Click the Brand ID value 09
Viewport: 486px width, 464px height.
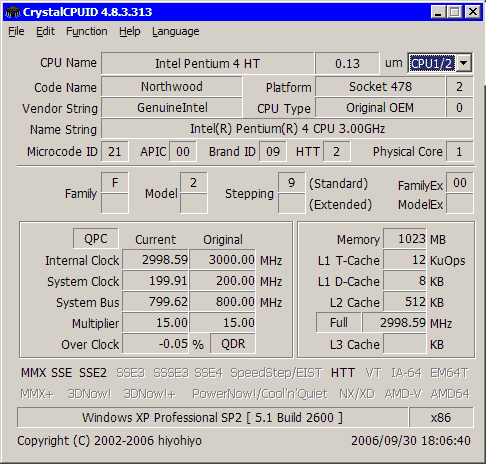tap(273, 152)
